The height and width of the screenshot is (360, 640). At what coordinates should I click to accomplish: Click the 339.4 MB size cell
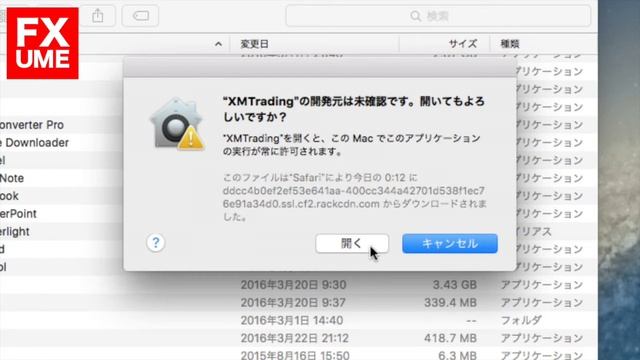coord(450,303)
